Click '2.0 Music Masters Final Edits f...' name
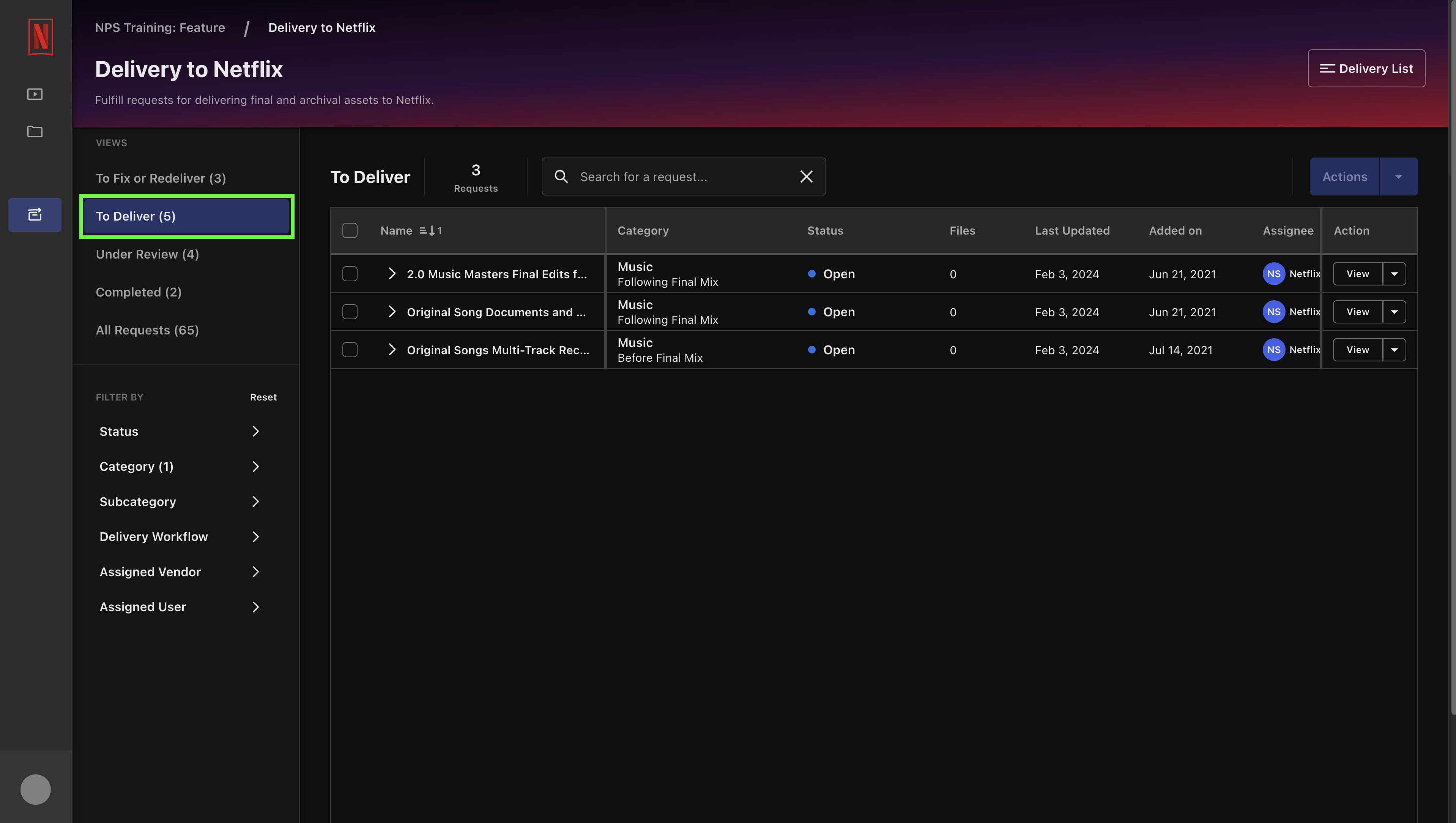The width and height of the screenshot is (1456, 823). (497, 274)
